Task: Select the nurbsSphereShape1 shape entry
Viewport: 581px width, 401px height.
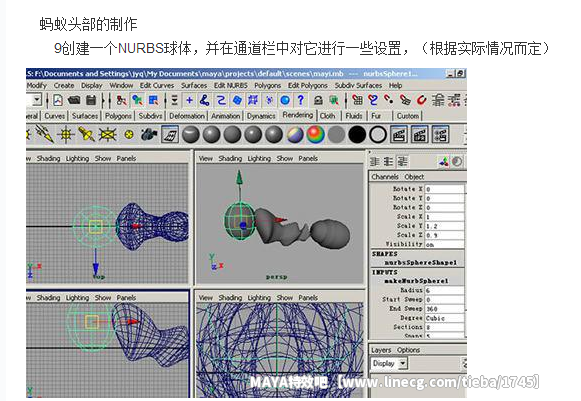Action: pos(420,262)
